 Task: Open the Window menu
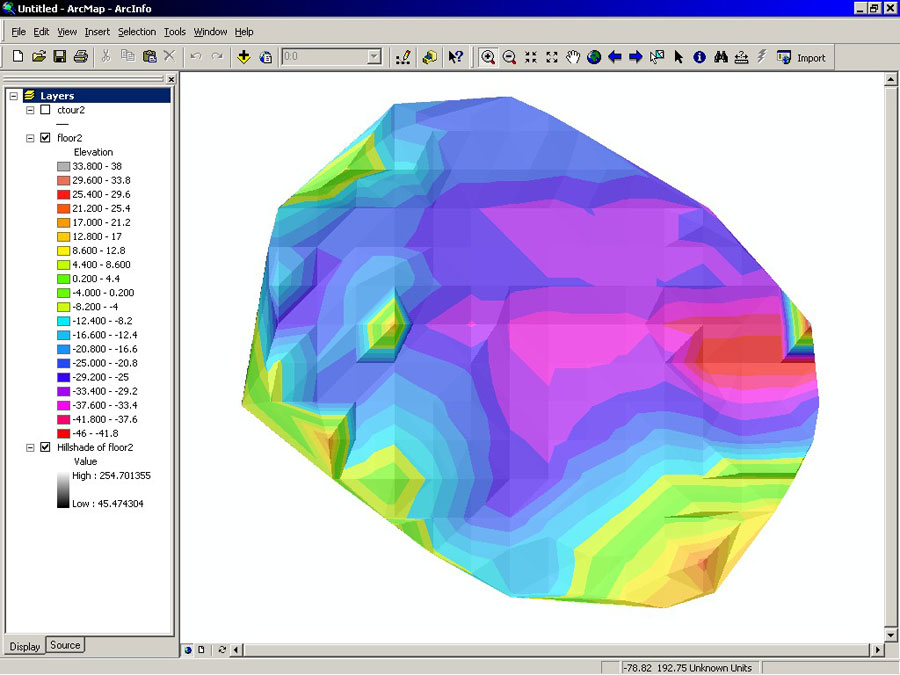pyautogui.click(x=210, y=32)
